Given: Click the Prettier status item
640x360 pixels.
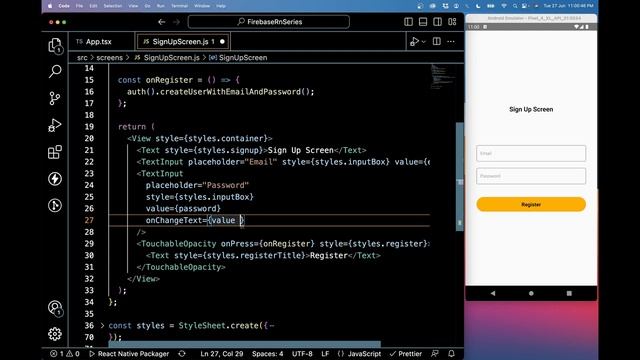Looking at the screenshot, I should coord(406,354).
